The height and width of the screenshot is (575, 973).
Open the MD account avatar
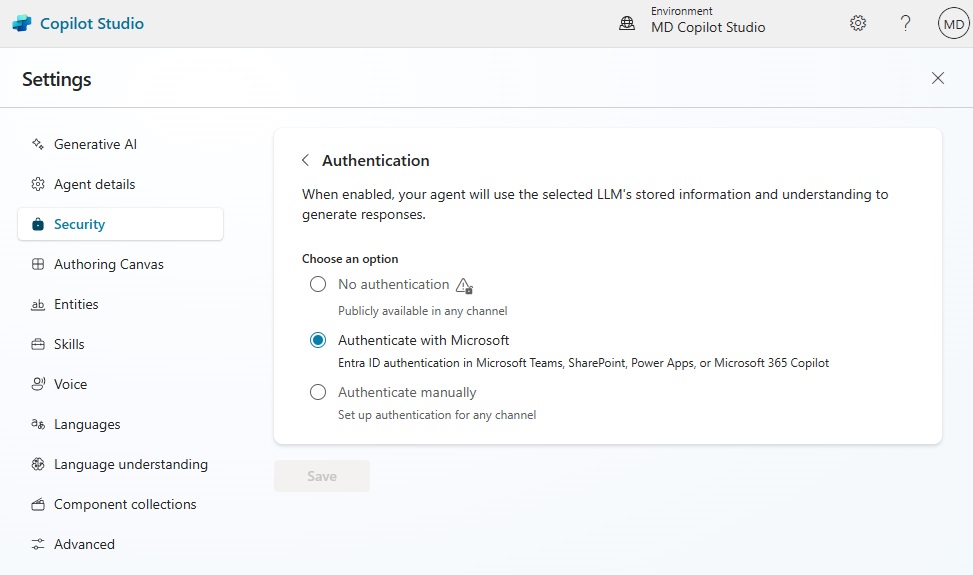pyautogui.click(x=953, y=24)
